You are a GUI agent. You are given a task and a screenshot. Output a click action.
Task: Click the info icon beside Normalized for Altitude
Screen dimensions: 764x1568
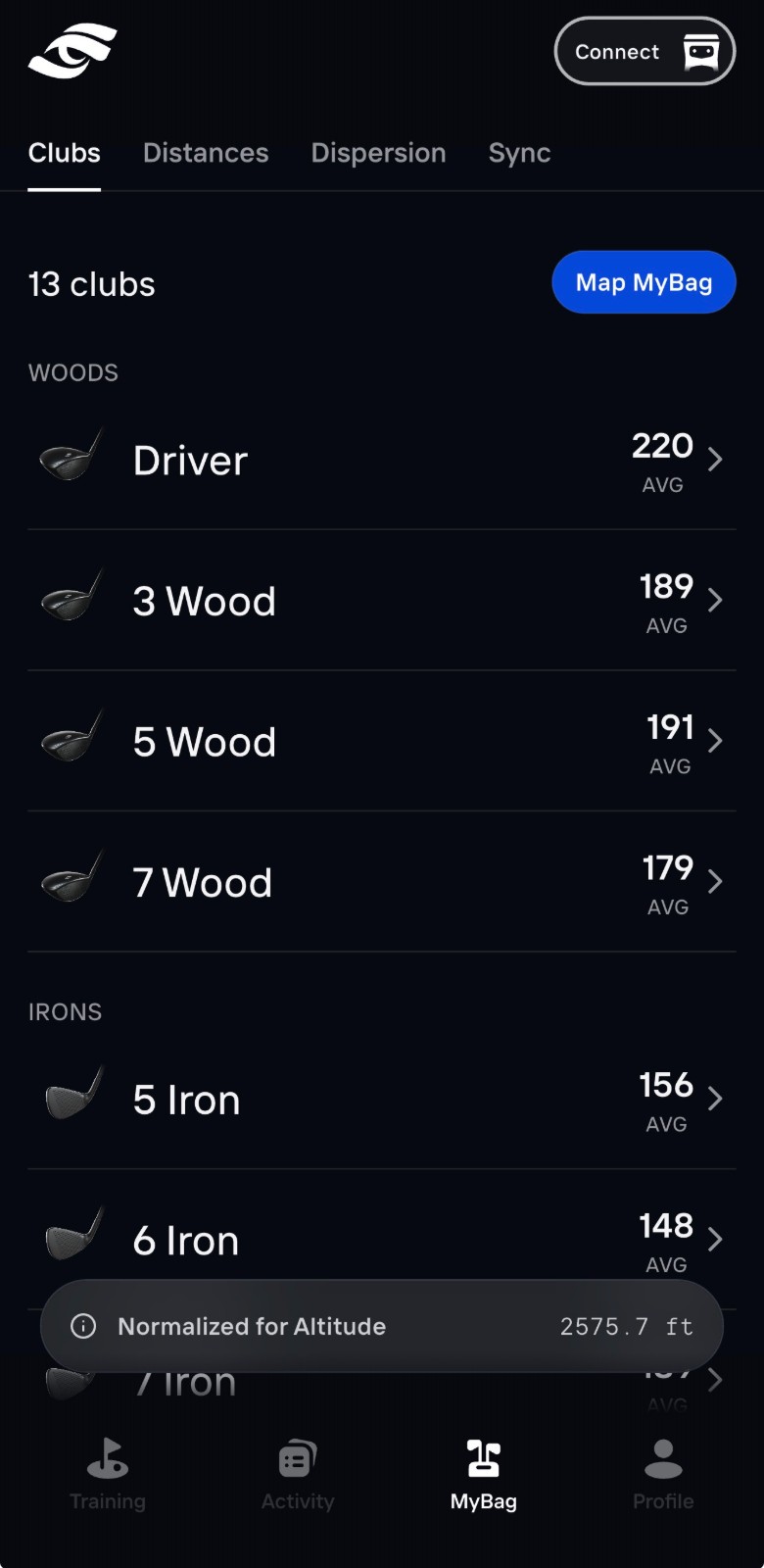[84, 1326]
